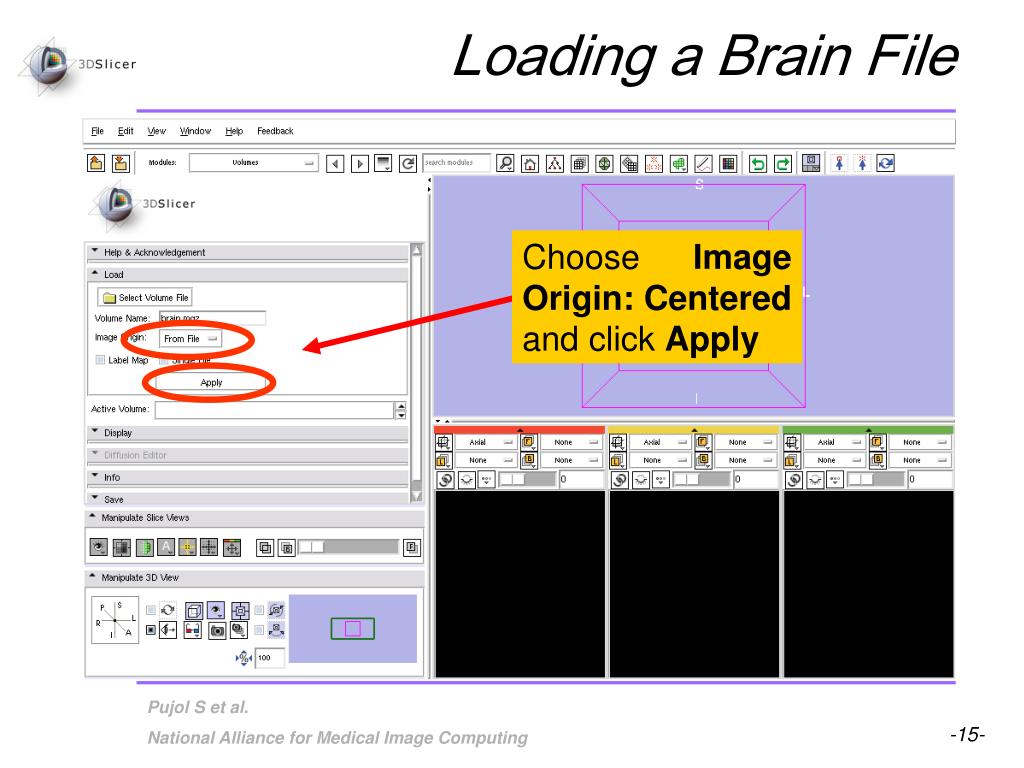The image size is (1024, 768).
Task: Collapse the Manipulate 3D View panel
Action: 255,577
